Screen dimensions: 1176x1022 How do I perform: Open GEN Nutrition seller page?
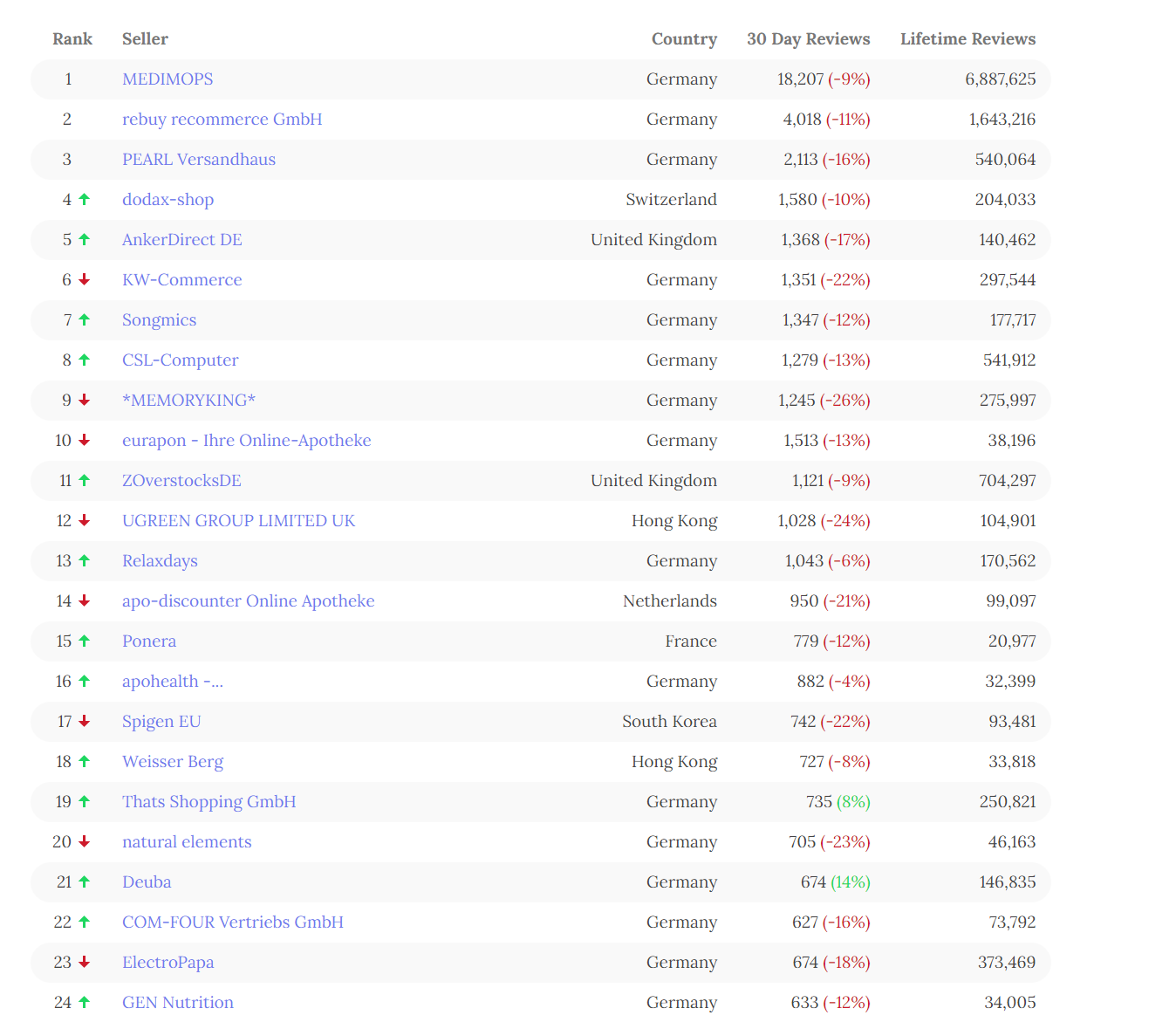click(178, 1003)
